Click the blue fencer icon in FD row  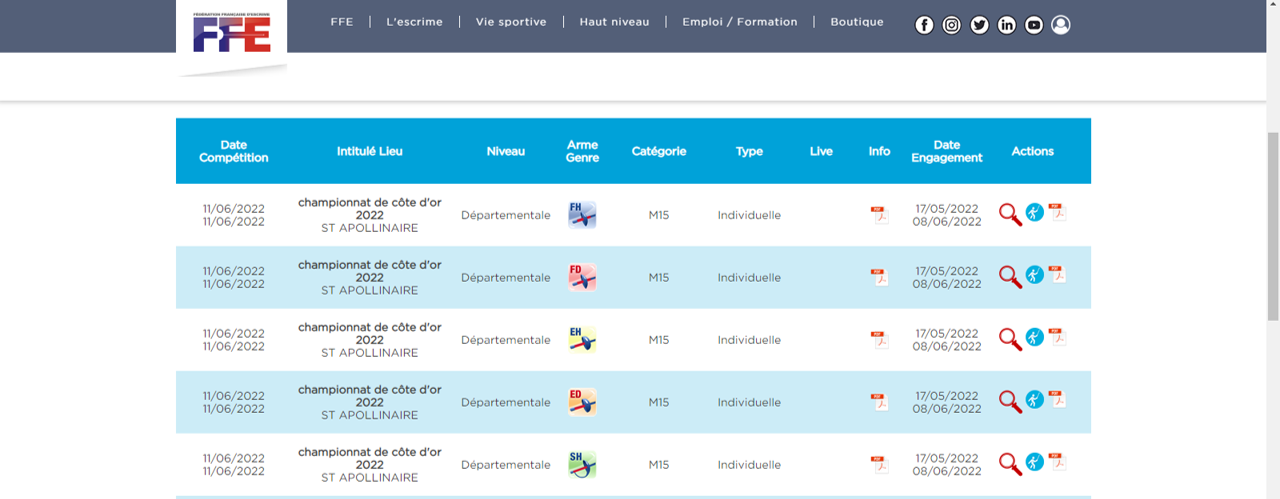point(1035,275)
